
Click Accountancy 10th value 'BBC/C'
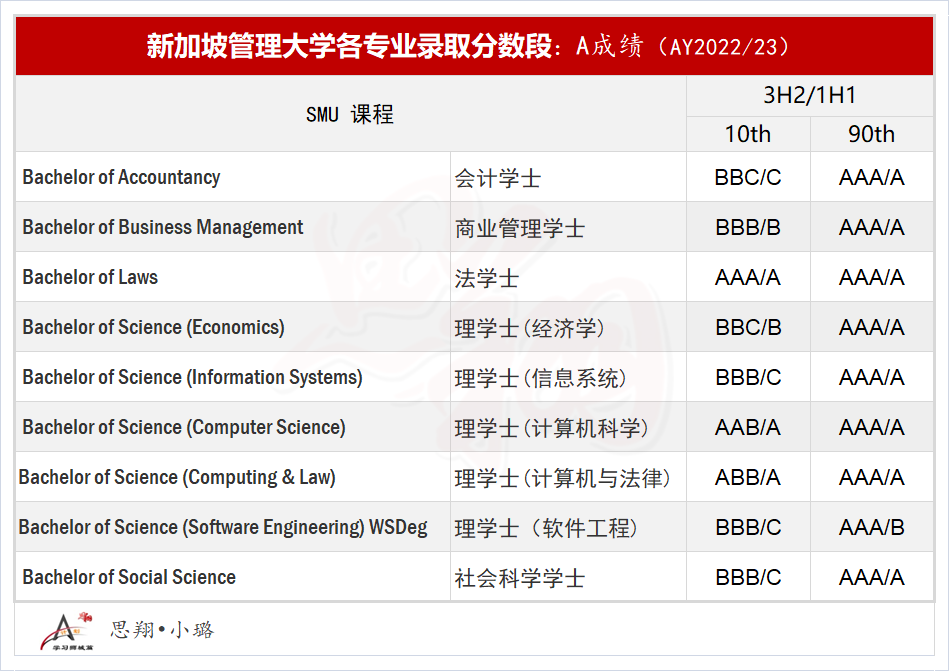pos(747,177)
